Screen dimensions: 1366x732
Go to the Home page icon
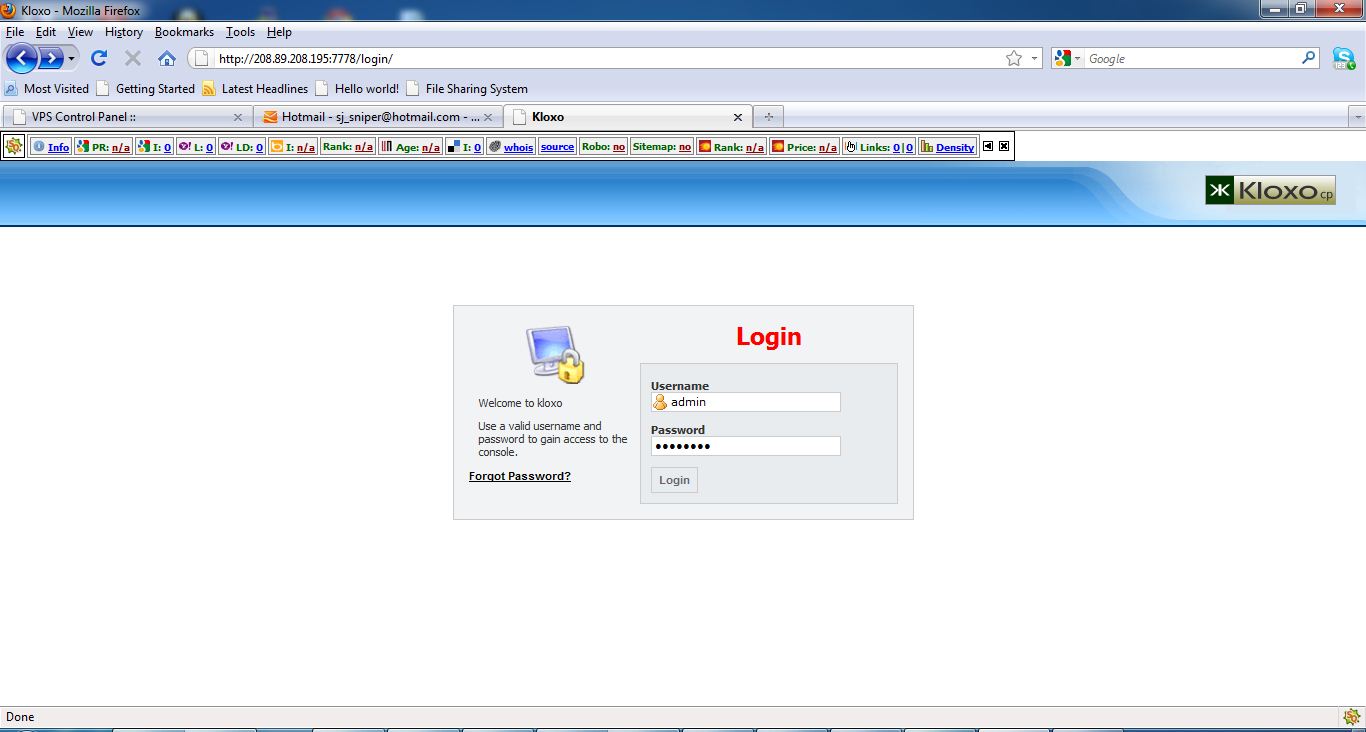(x=167, y=58)
